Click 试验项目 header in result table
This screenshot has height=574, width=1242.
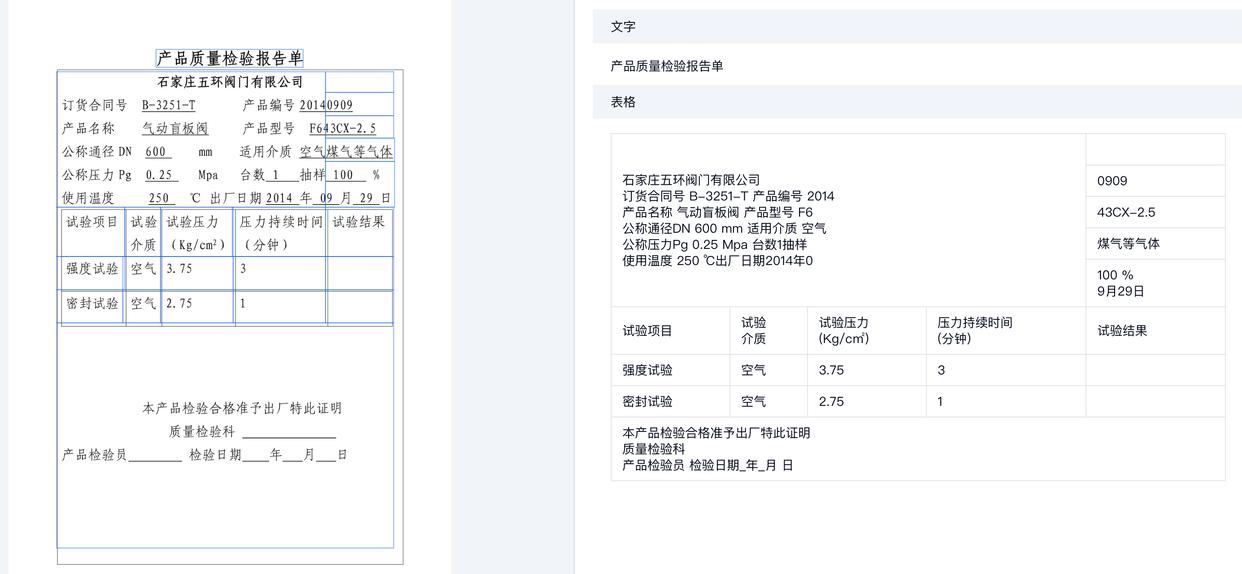670,330
